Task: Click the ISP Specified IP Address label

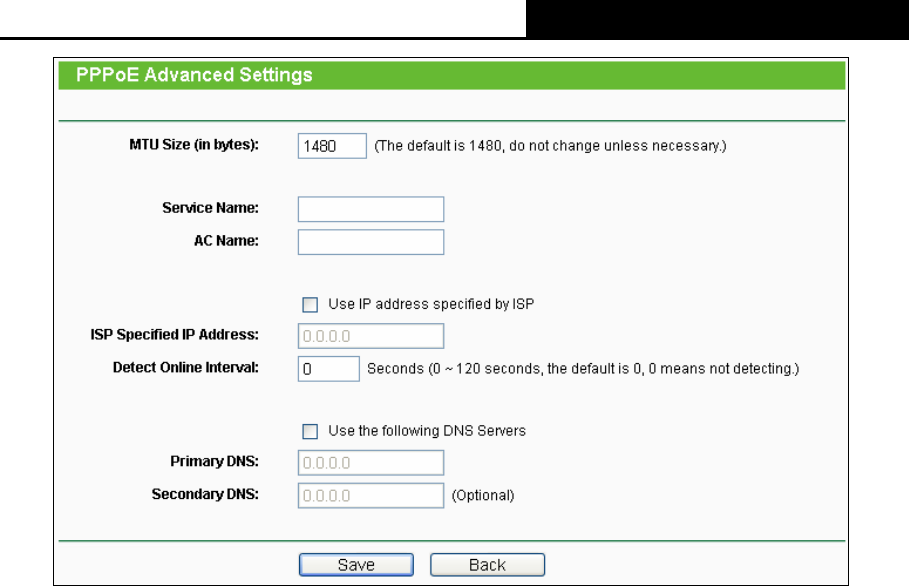Action: pyautogui.click(x=174, y=334)
